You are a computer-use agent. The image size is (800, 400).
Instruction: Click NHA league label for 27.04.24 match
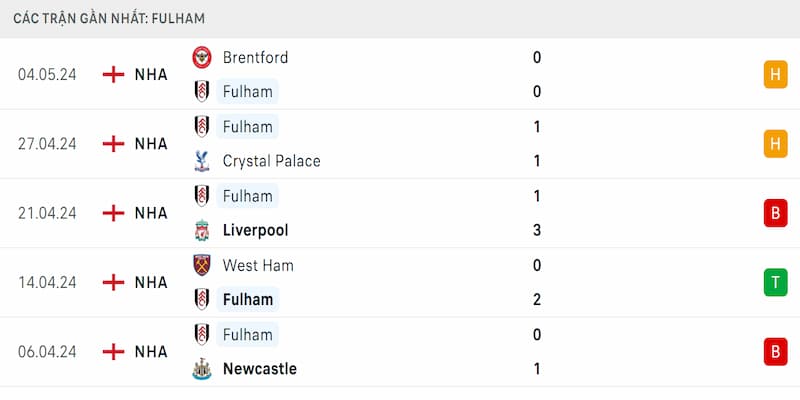click(151, 144)
